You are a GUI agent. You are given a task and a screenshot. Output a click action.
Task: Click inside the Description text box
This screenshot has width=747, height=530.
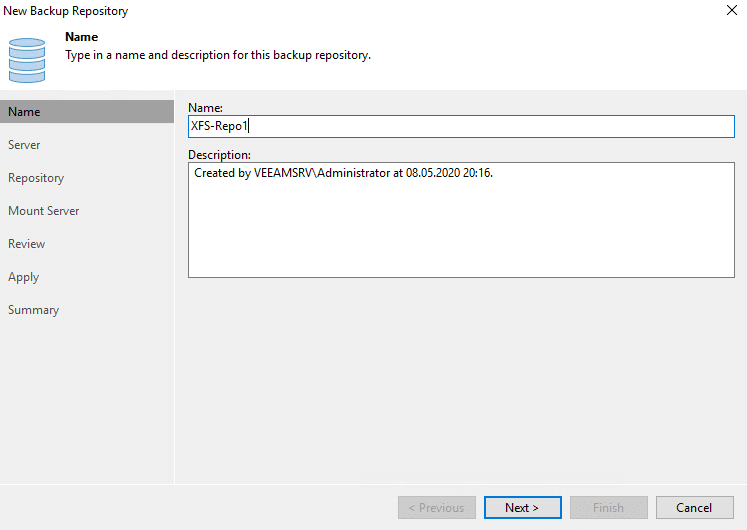coord(461,220)
